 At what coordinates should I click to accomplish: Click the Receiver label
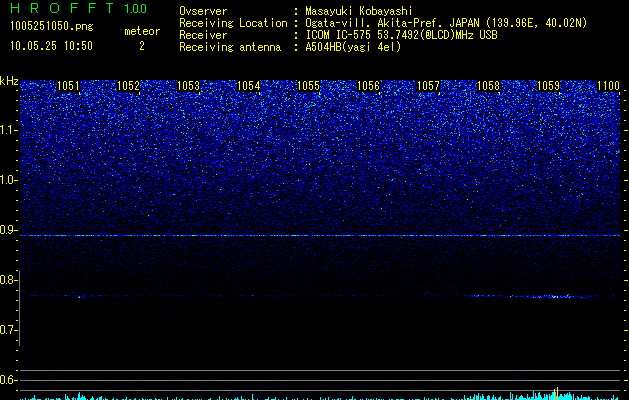pos(203,35)
